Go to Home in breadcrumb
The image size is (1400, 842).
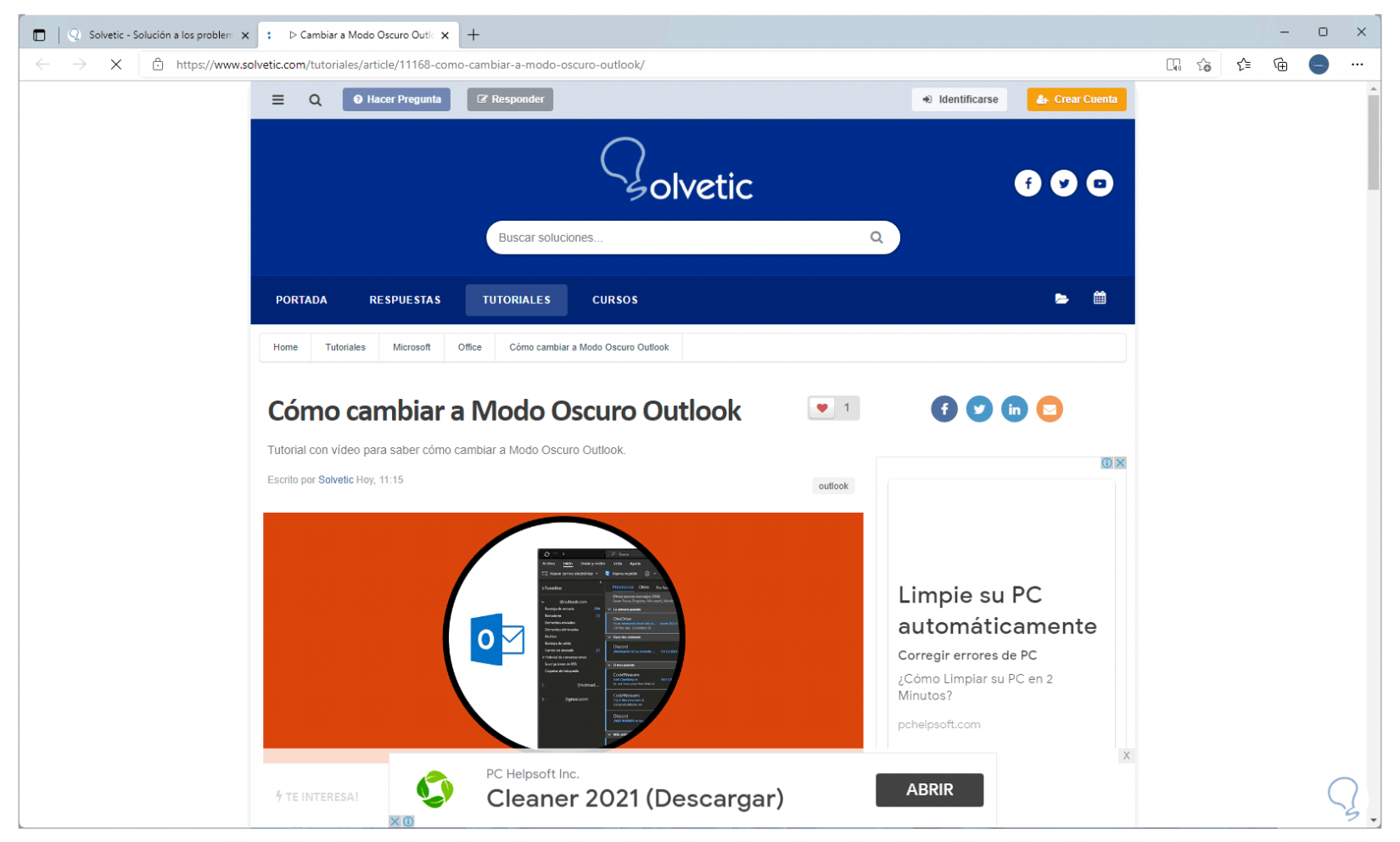286,347
